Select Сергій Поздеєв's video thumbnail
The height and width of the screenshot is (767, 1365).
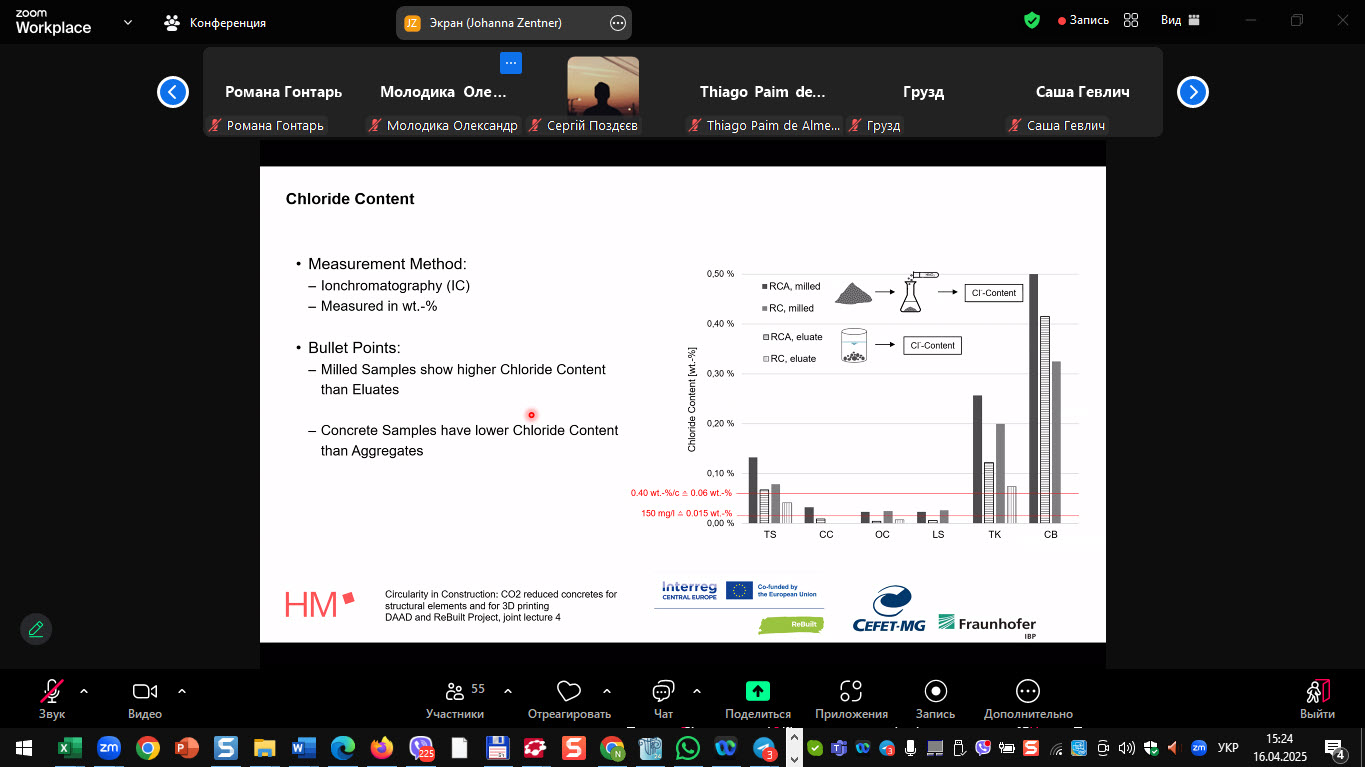(603, 86)
